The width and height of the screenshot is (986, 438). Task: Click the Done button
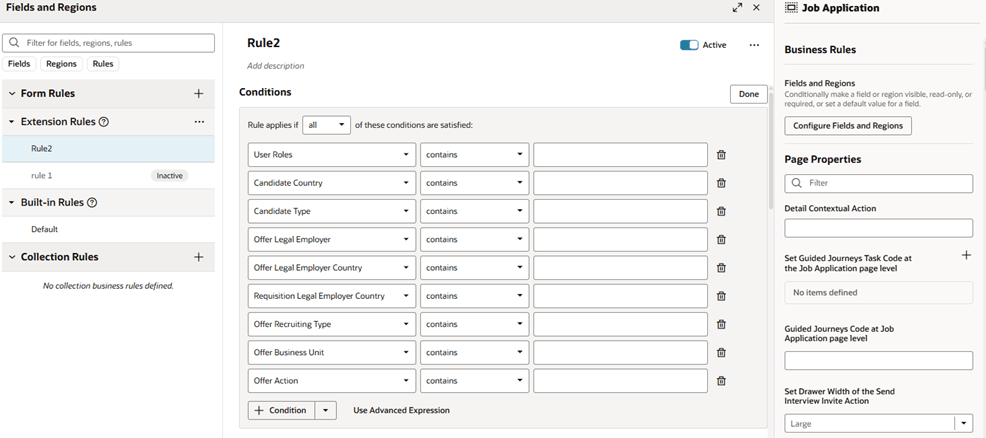point(748,94)
